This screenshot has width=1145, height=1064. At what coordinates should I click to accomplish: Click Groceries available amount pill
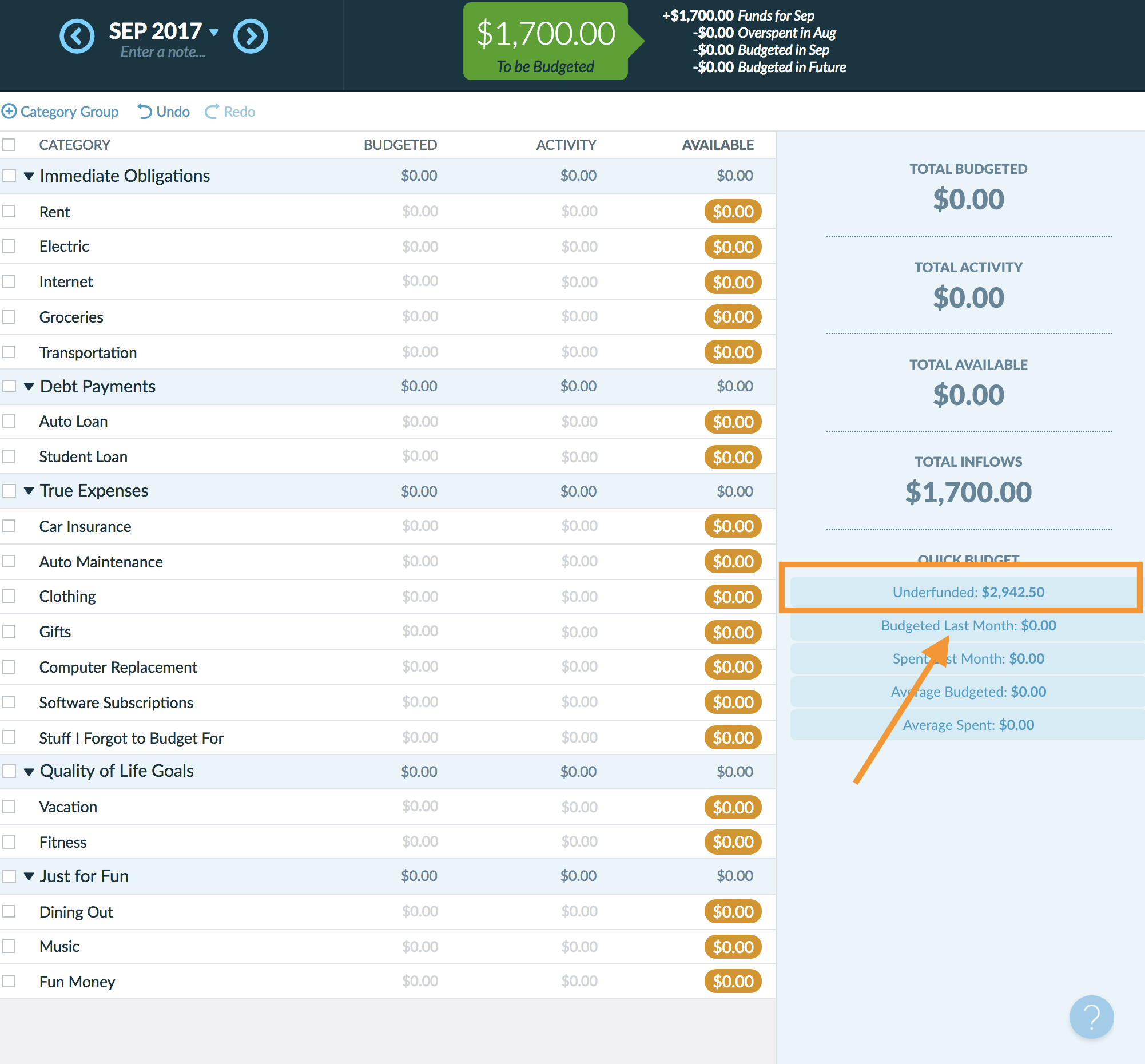pyautogui.click(x=733, y=317)
